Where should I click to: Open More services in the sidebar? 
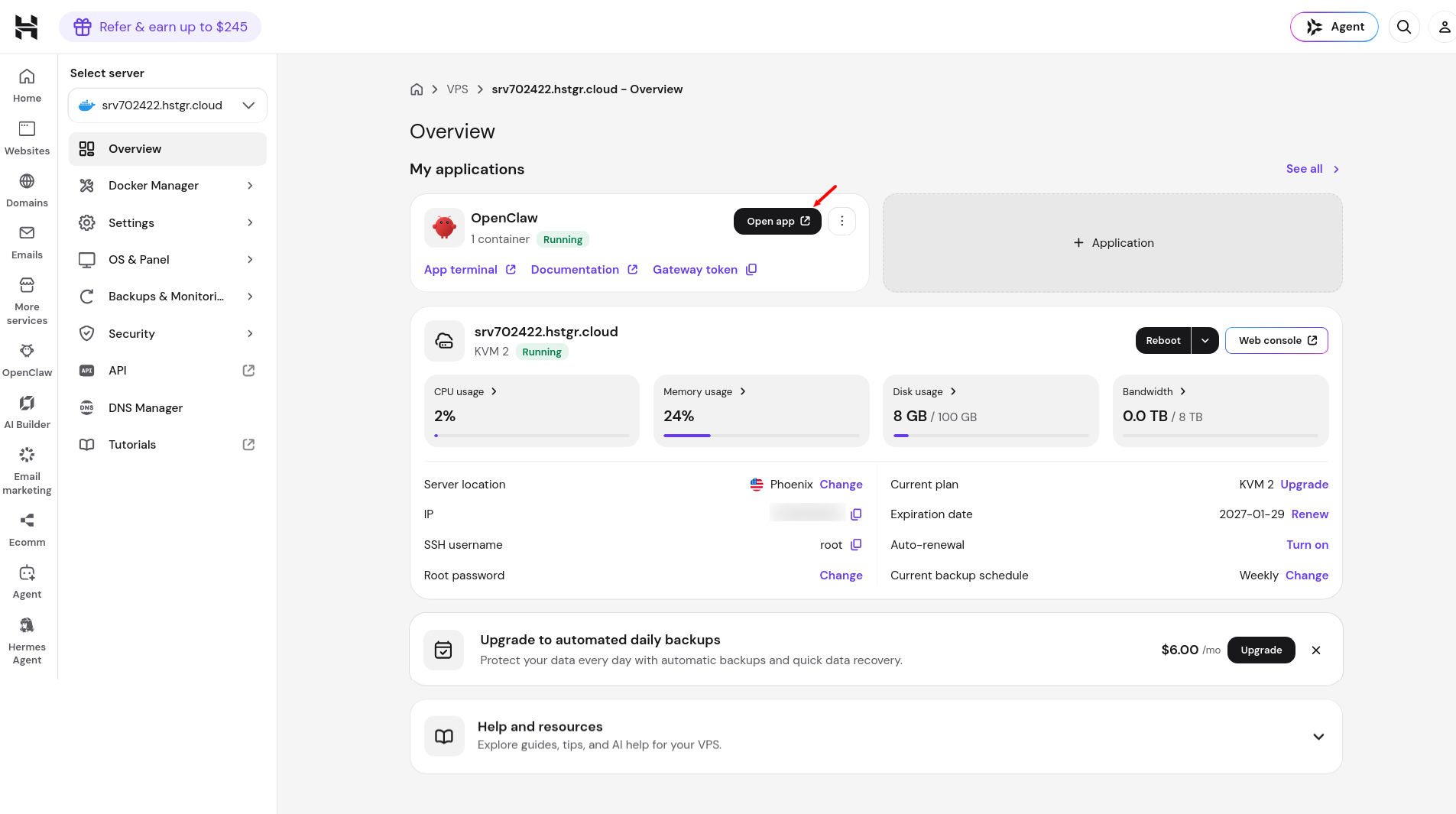click(x=27, y=300)
